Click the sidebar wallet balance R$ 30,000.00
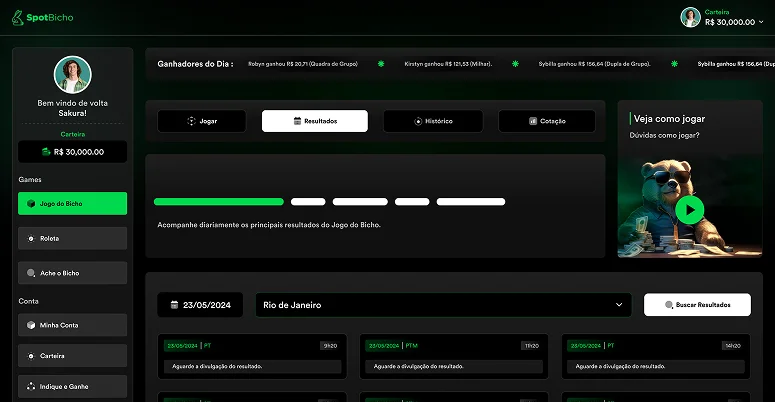775x402 pixels. 73,152
